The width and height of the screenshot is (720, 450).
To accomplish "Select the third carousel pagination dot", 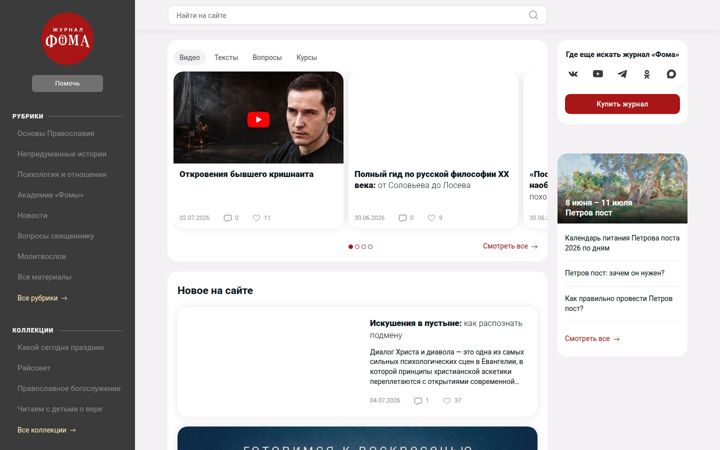I will click(x=364, y=247).
